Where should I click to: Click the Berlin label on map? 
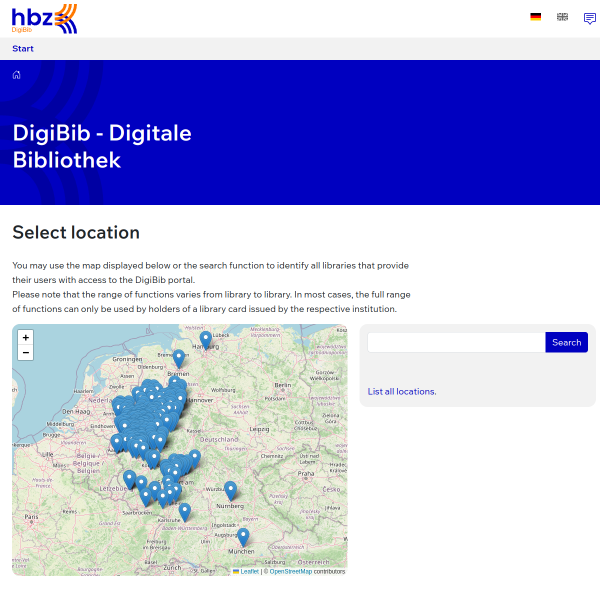(283, 385)
